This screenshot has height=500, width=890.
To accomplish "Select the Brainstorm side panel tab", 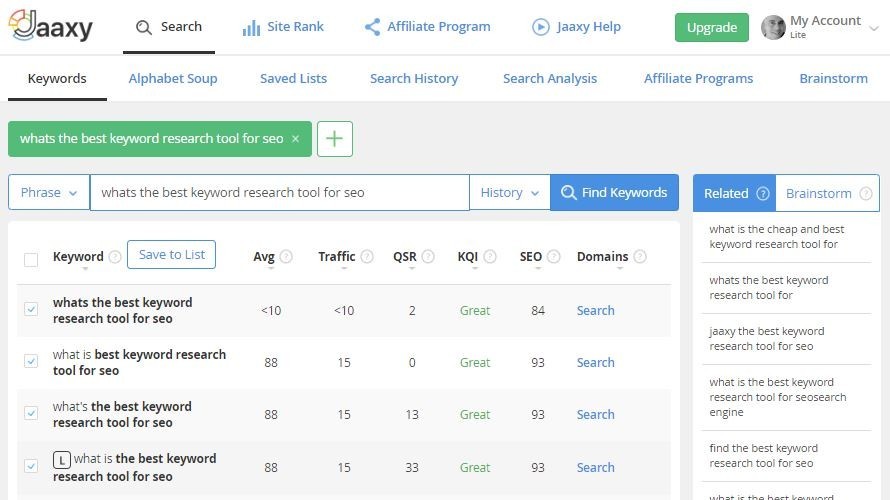I will tap(827, 194).
